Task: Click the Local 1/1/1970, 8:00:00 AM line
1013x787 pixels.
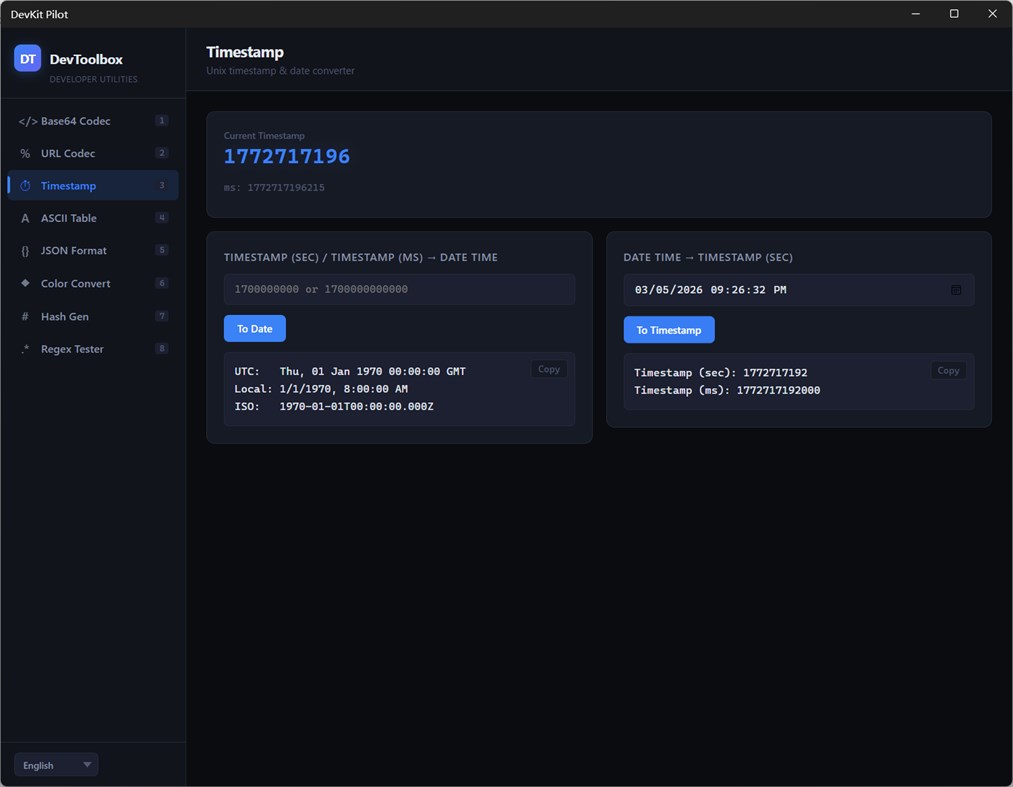Action: point(321,389)
